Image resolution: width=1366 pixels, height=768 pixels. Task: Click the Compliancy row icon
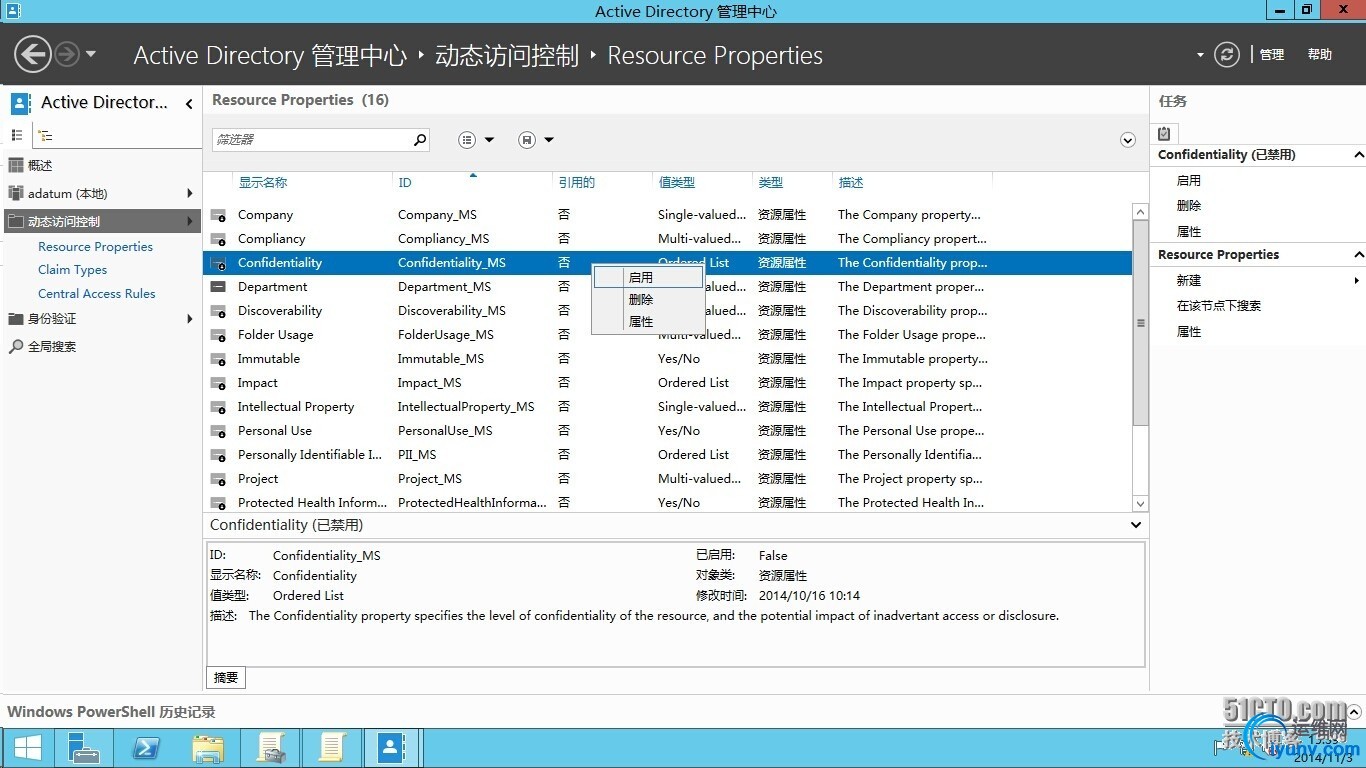[218, 239]
